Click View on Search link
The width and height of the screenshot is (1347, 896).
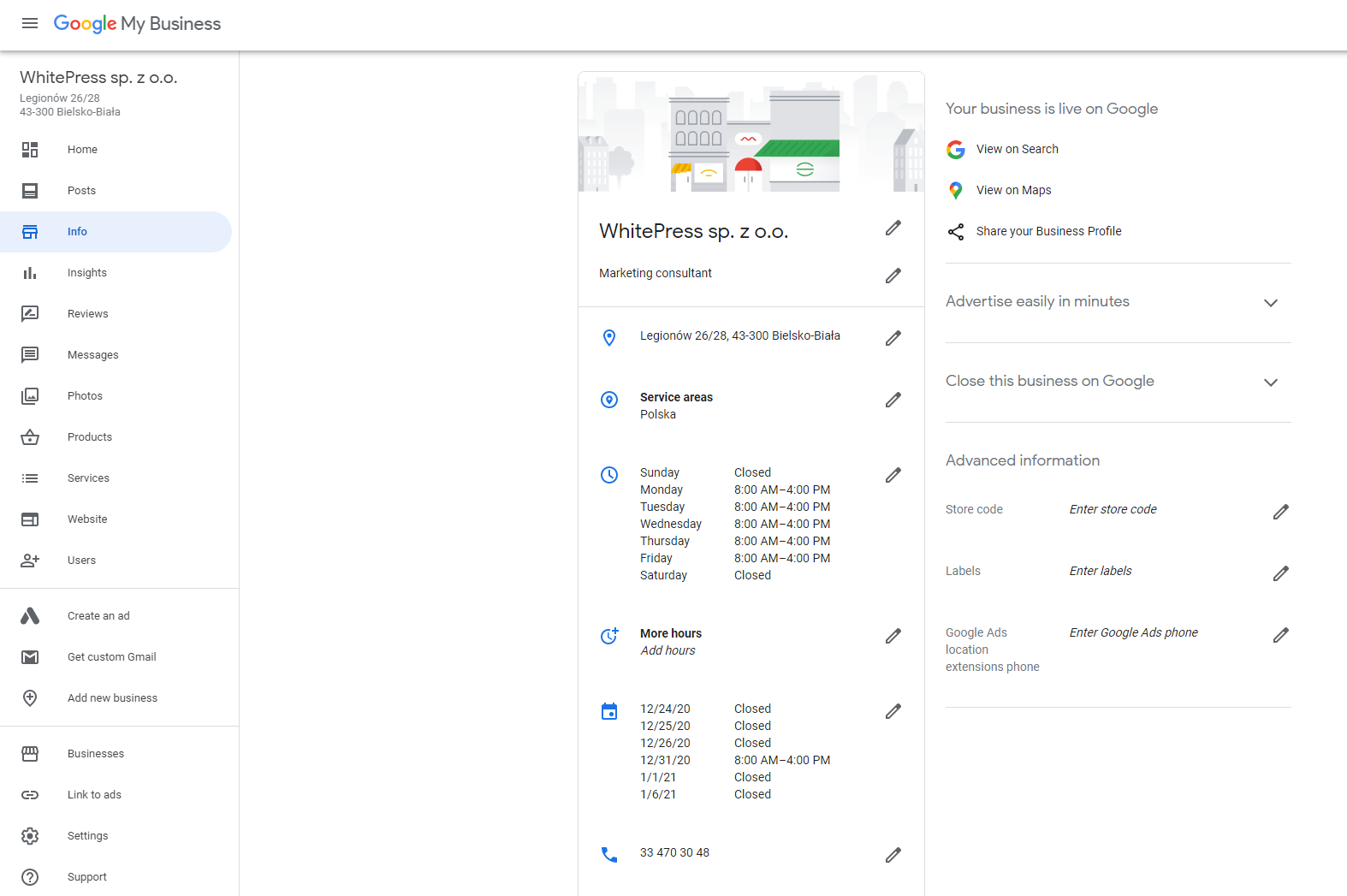pos(1018,149)
